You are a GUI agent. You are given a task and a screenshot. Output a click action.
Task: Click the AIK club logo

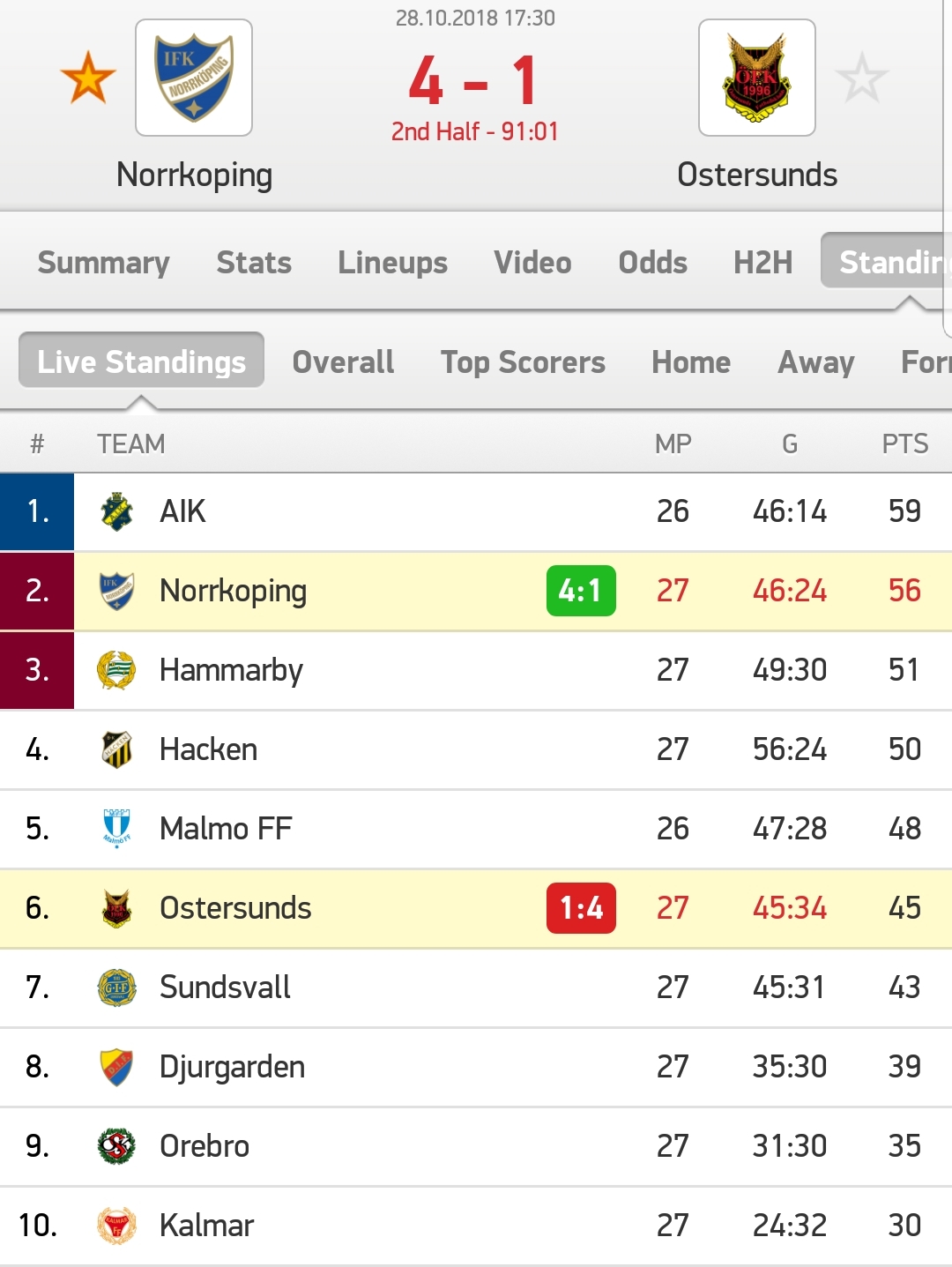(x=116, y=511)
